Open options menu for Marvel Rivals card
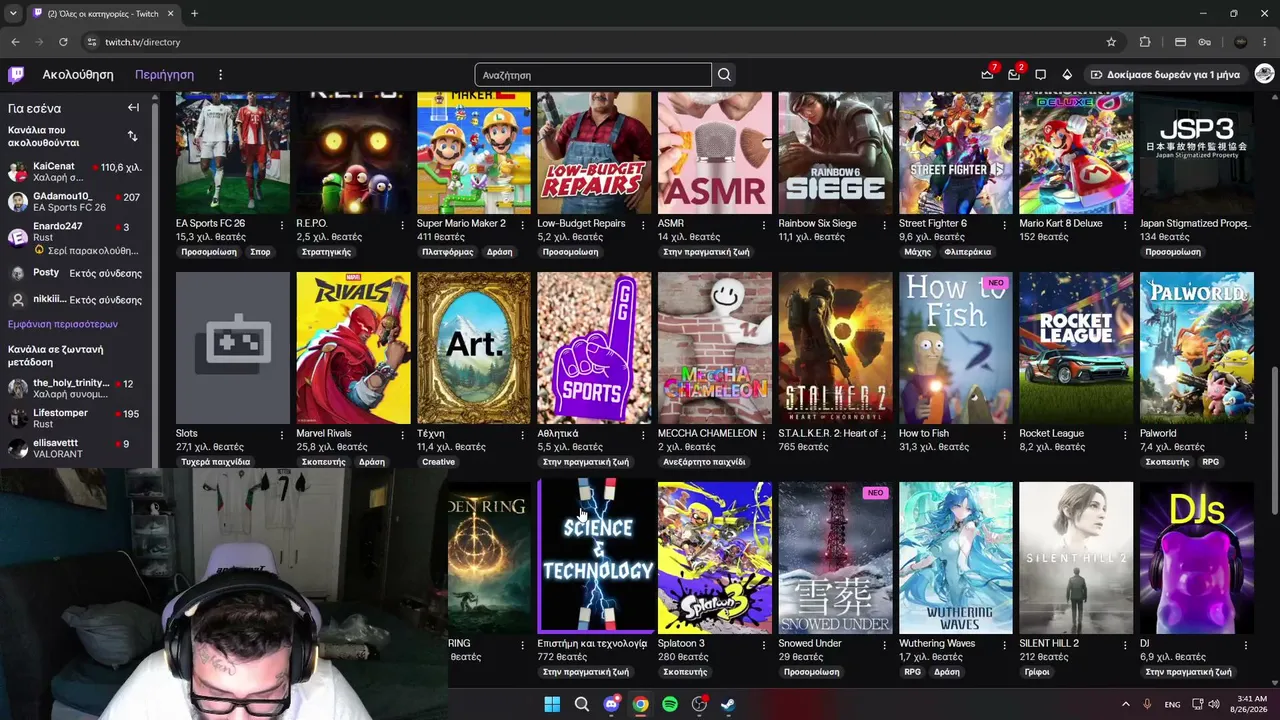 402,435
